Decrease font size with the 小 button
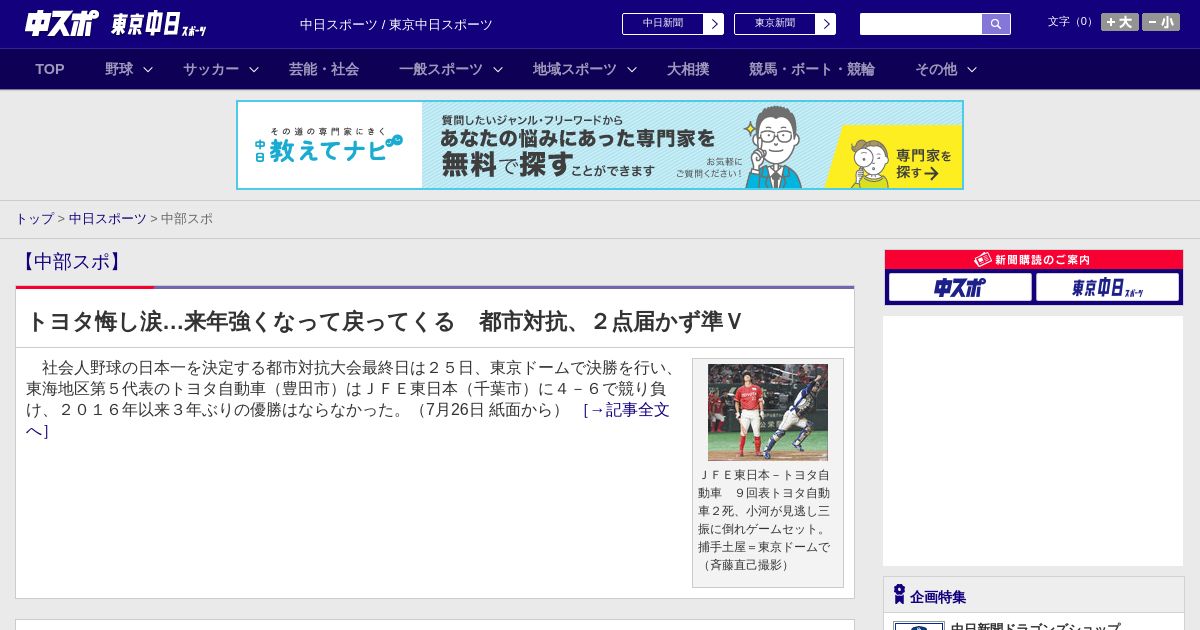The image size is (1200, 630). 1161,22
